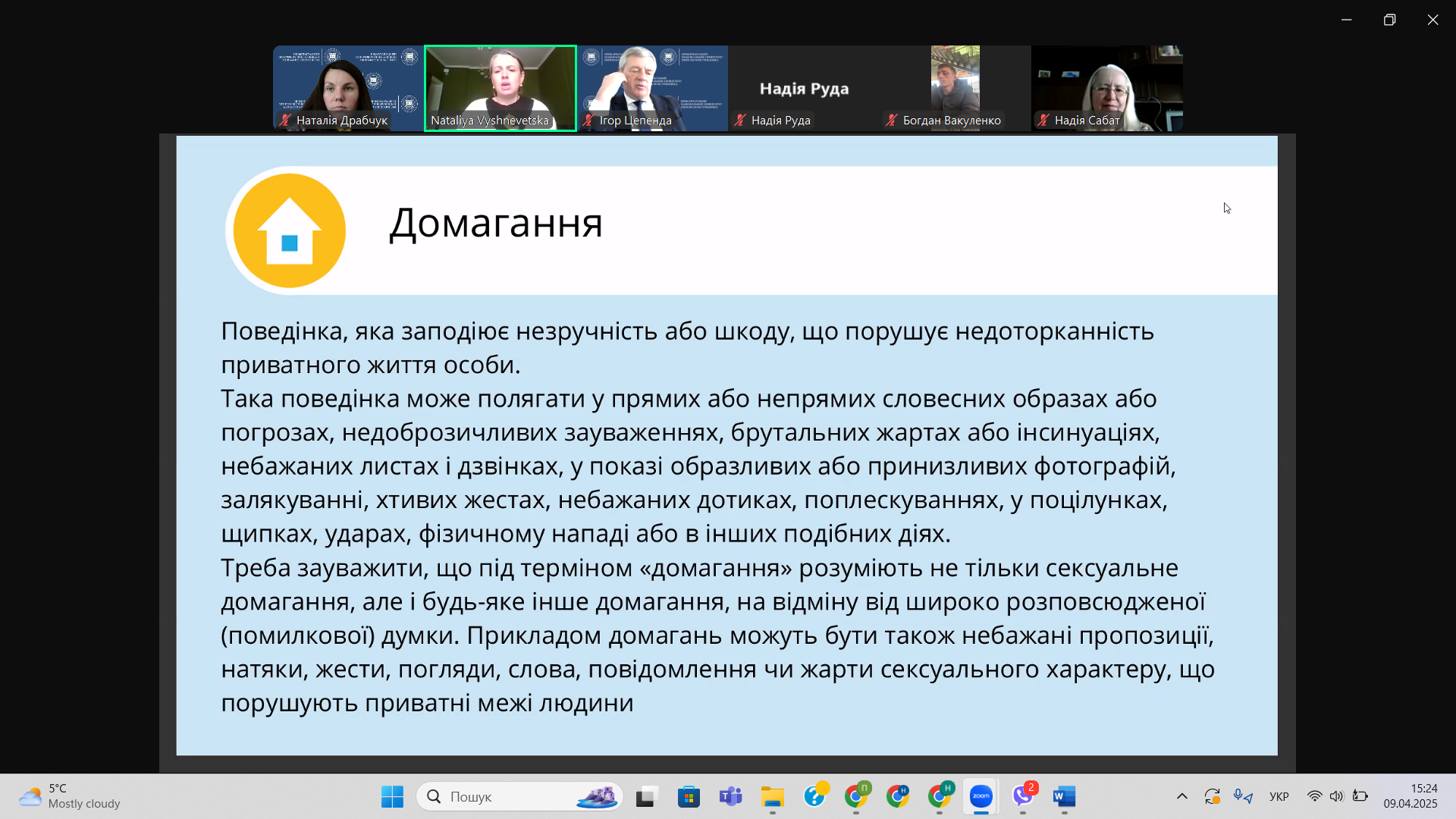Open Microsoft Word from taskbar
Image resolution: width=1456 pixels, height=819 pixels.
click(x=1064, y=796)
